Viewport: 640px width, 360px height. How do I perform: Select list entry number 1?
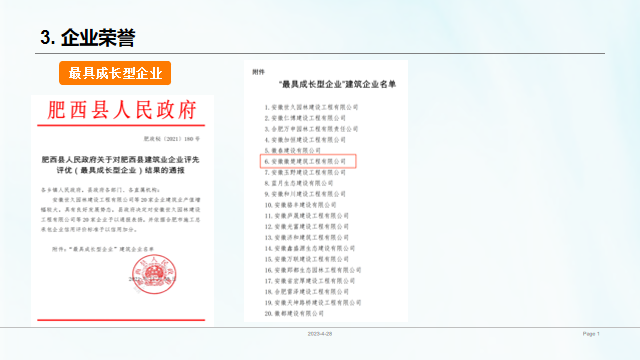point(311,107)
